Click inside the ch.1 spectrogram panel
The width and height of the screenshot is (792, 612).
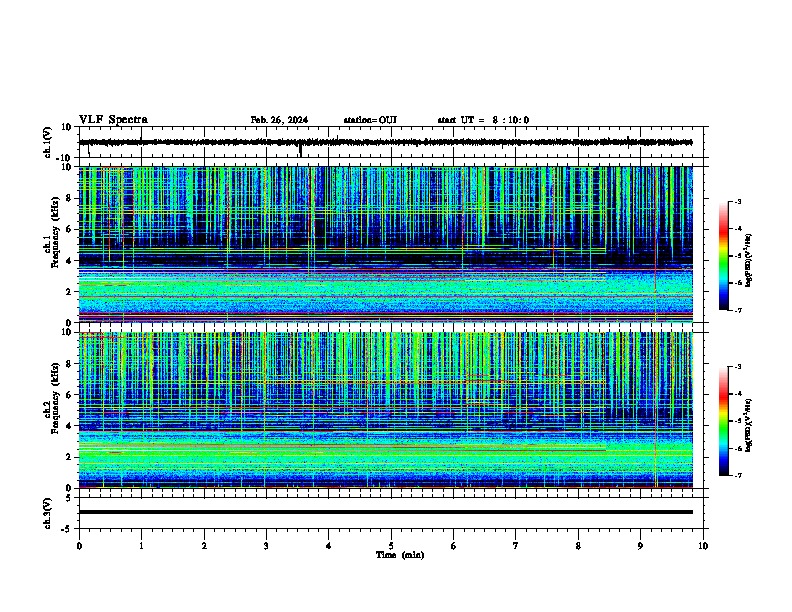tap(386, 244)
